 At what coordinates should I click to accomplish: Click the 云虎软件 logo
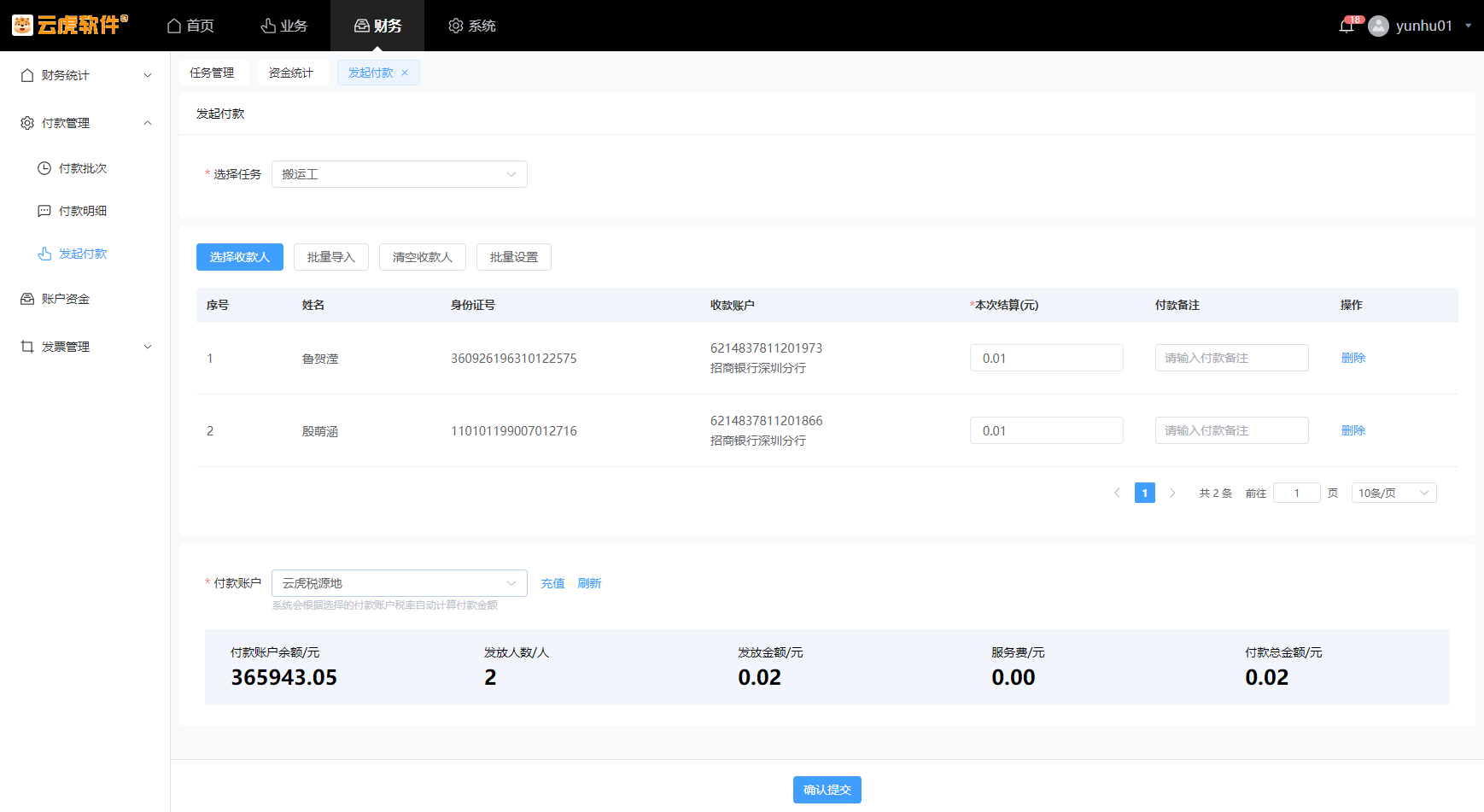point(70,25)
